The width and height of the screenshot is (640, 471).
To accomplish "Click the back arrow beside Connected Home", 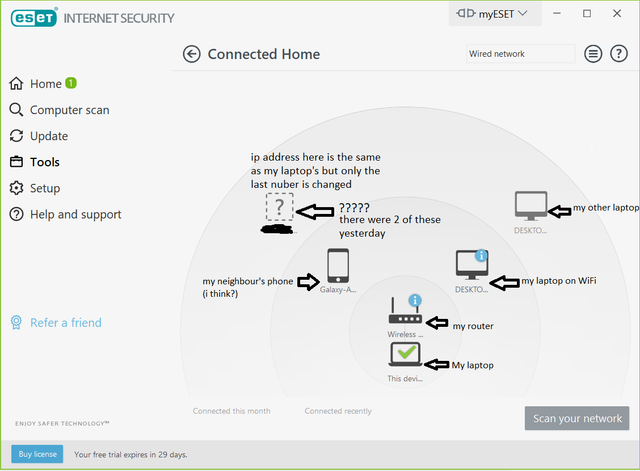I will point(191,54).
